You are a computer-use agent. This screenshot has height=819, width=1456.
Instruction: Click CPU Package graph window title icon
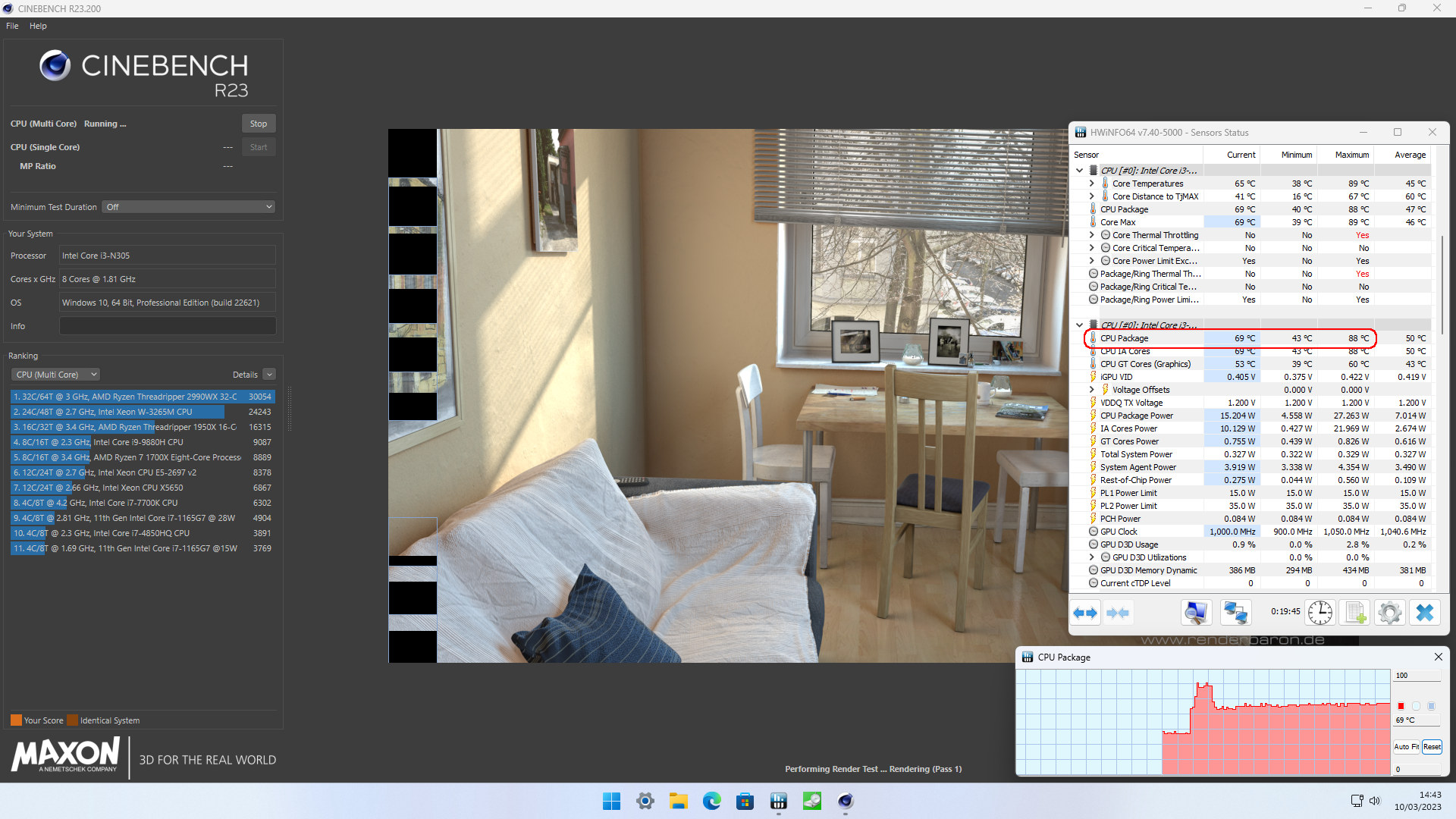coord(1028,657)
